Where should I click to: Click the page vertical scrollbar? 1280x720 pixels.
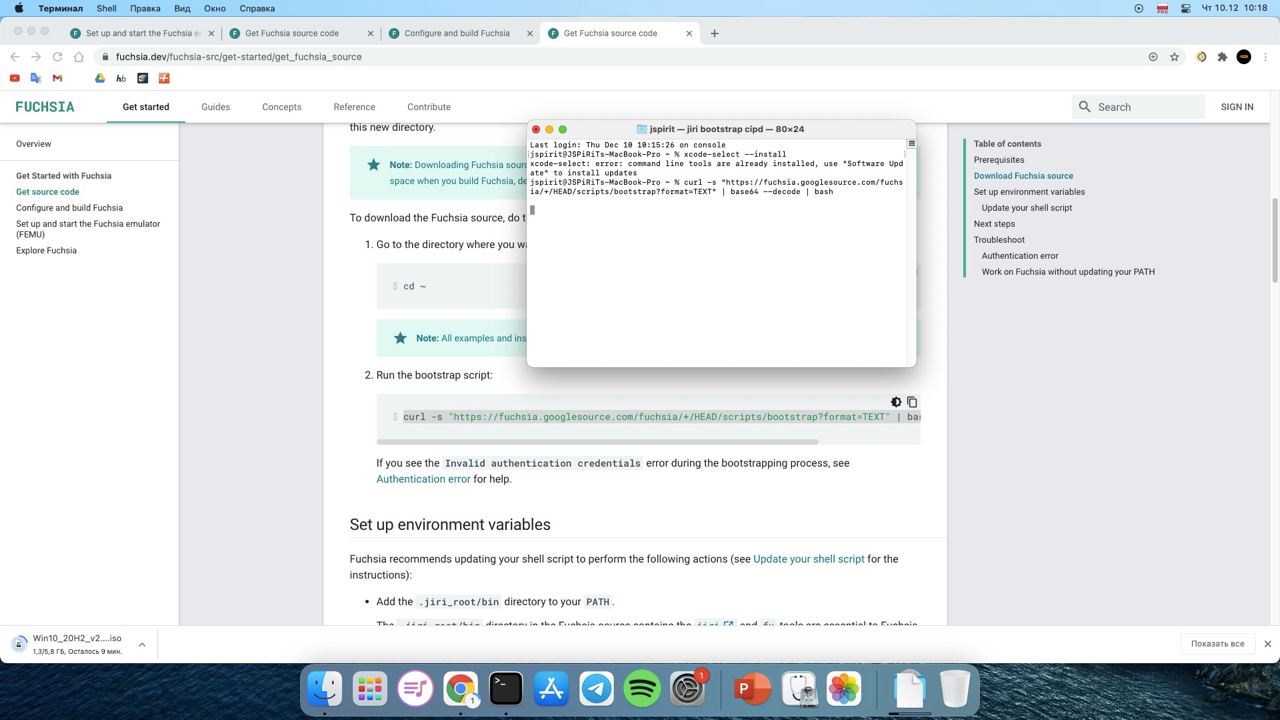click(1275, 240)
